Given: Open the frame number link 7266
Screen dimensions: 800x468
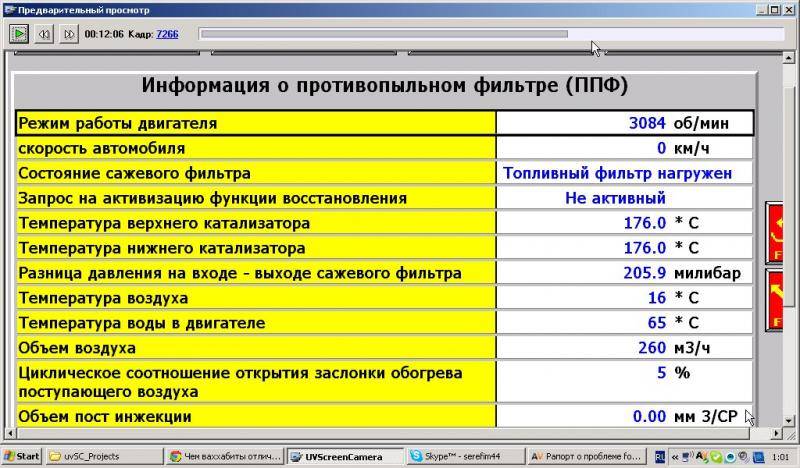Looking at the screenshot, I should point(167,34).
